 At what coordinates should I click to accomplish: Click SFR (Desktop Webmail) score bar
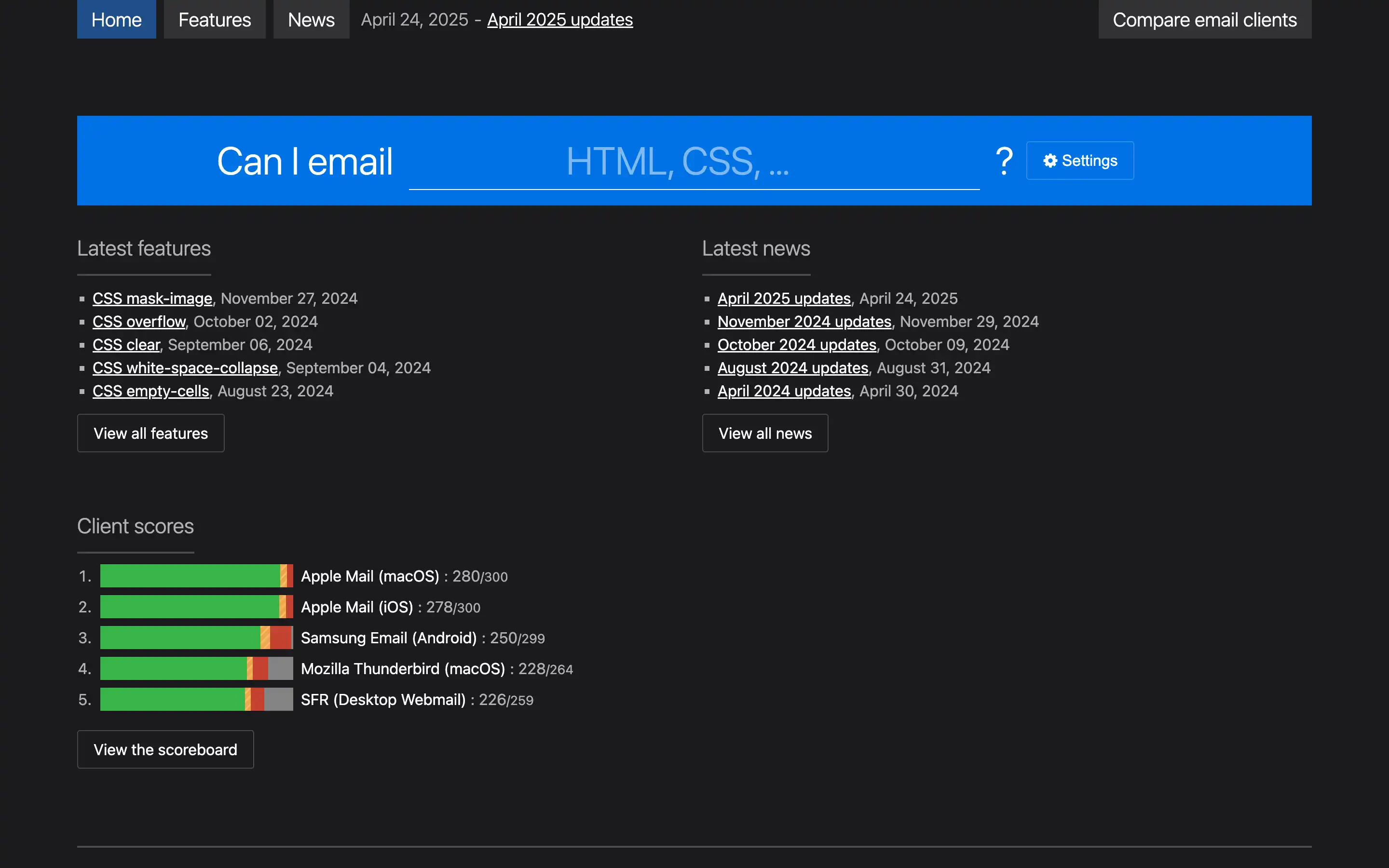196,699
